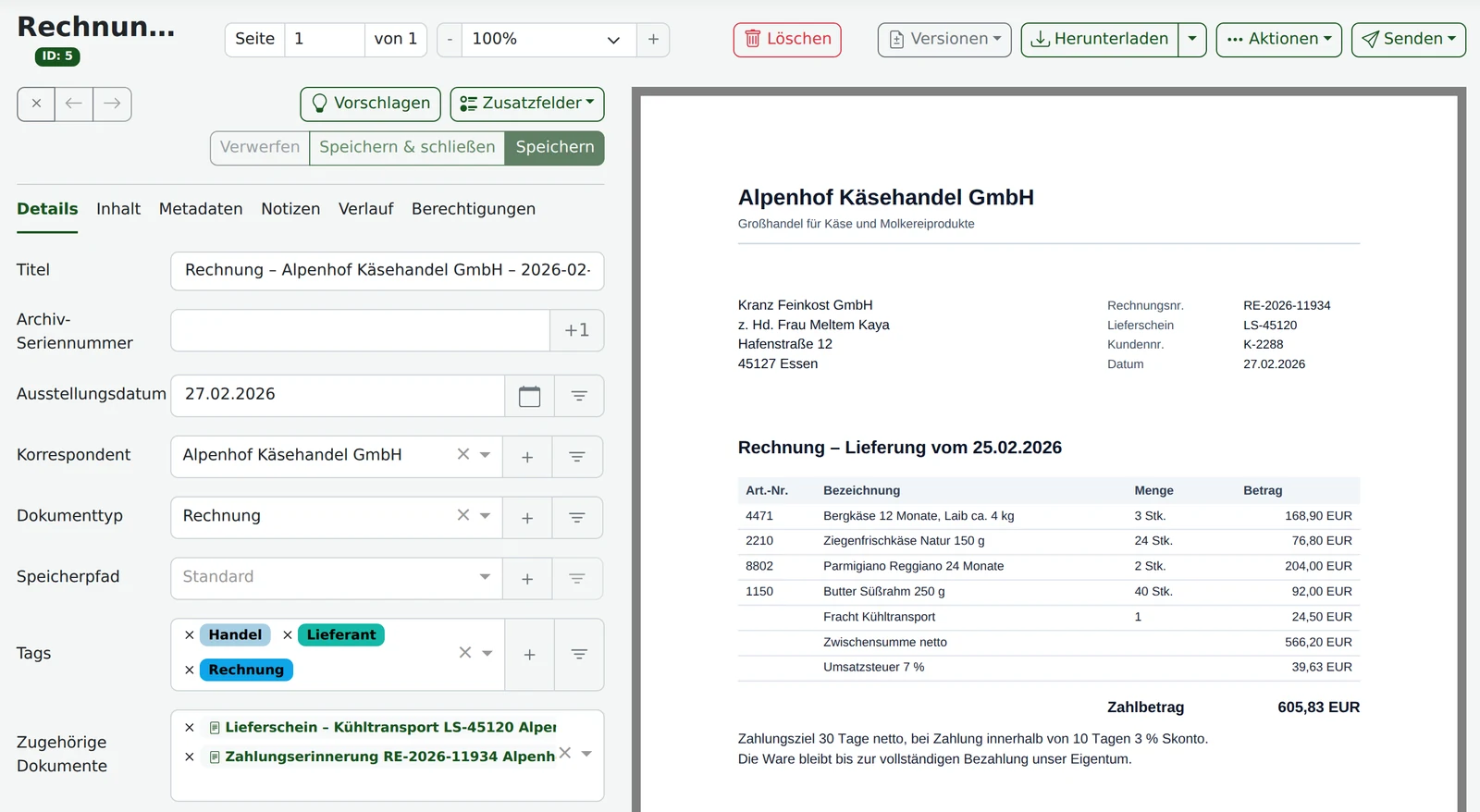1480x812 pixels.
Task: Open the Aktionen menu
Action: [1279, 40]
